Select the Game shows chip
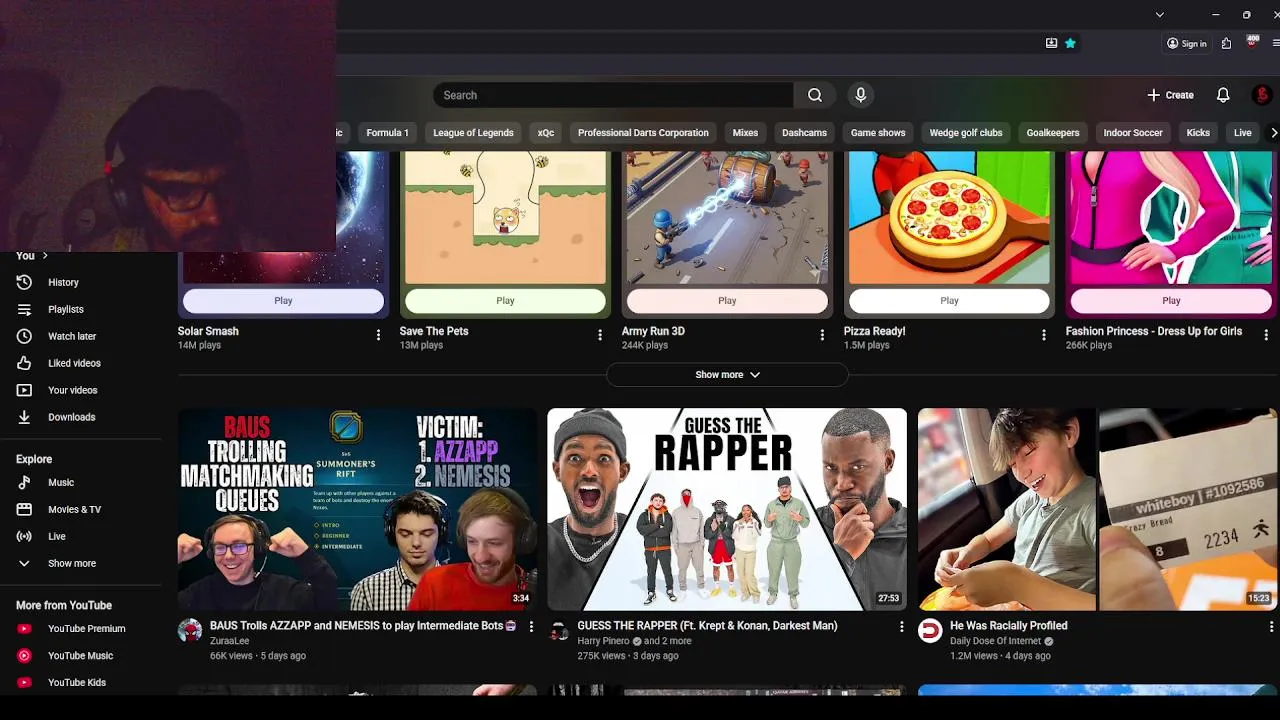Viewport: 1280px width, 720px height. coord(878,133)
